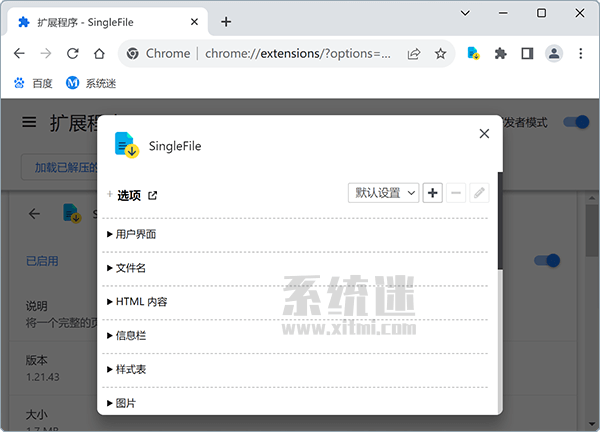This screenshot has height=432, width=600.
Task: Open the Extensions puzzle icon menu
Action: click(501, 54)
